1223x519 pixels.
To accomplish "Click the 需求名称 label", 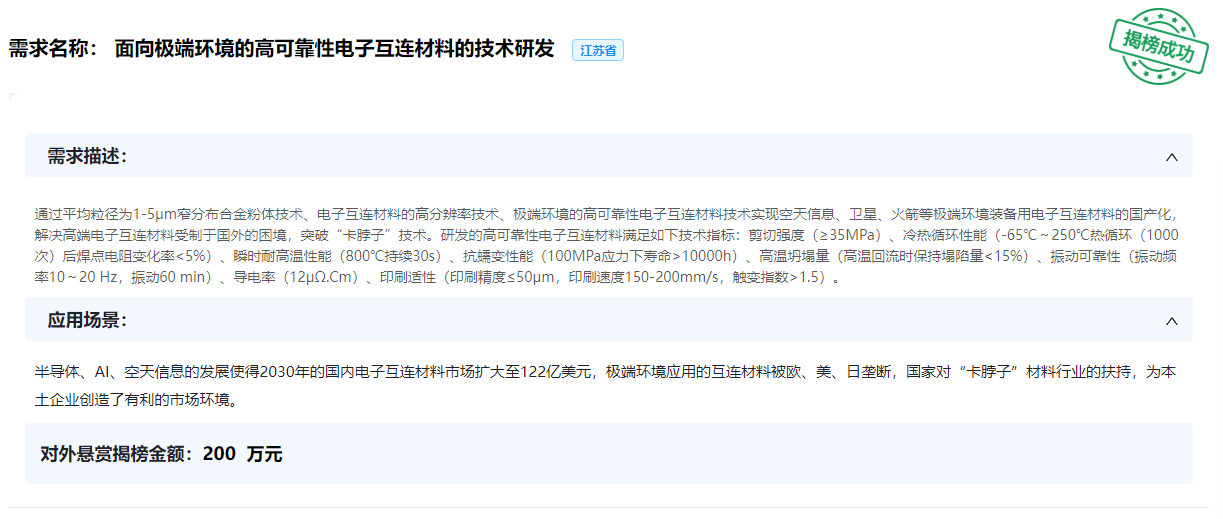I will [52, 49].
